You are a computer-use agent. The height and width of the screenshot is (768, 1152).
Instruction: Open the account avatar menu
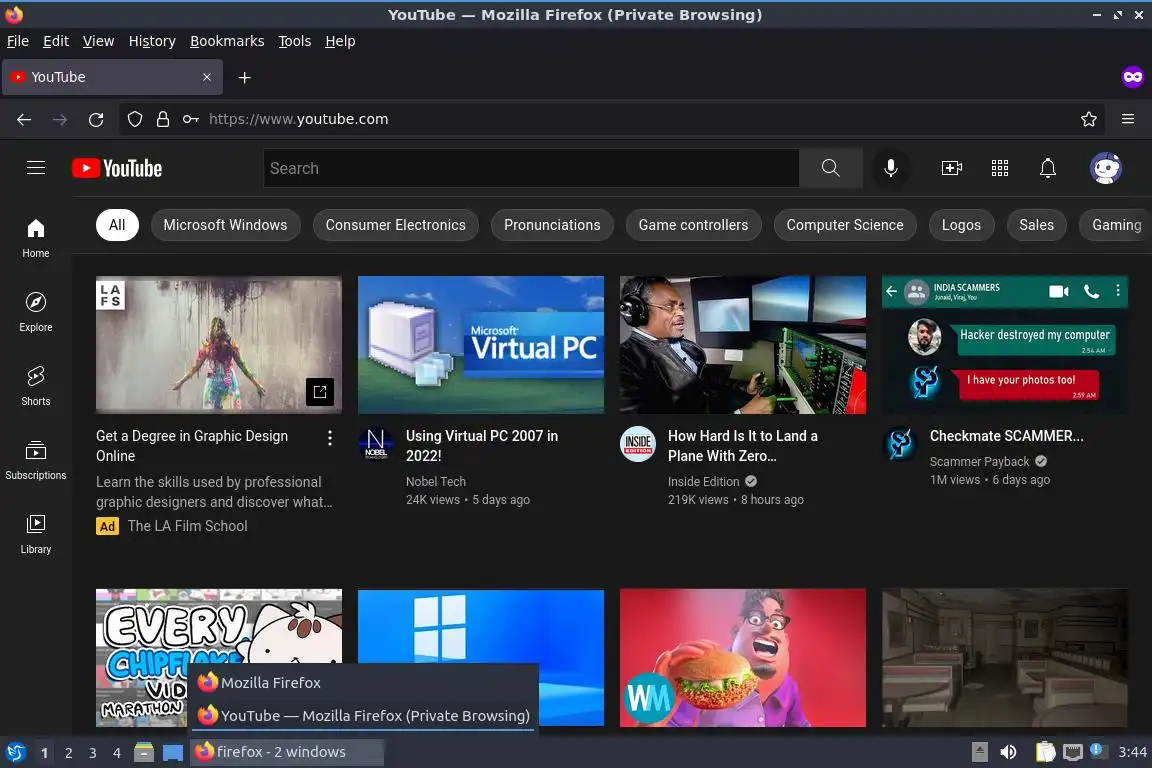(1106, 168)
